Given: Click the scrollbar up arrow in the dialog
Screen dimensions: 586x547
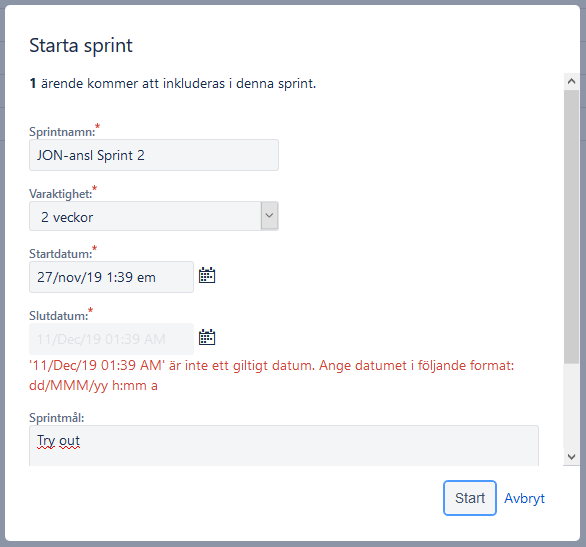Looking at the screenshot, I should pyautogui.click(x=571, y=81).
